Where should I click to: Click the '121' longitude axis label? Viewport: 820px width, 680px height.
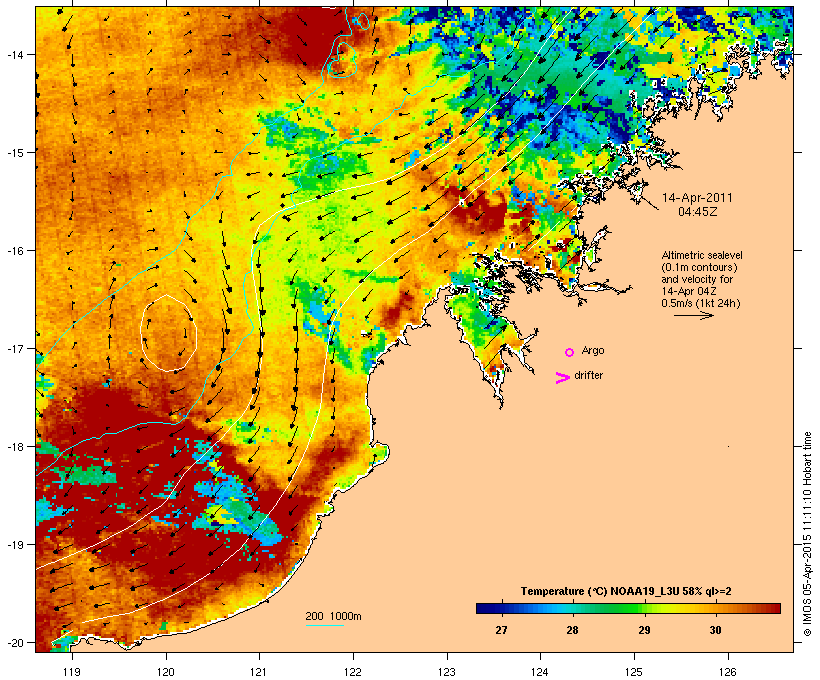pos(259,672)
